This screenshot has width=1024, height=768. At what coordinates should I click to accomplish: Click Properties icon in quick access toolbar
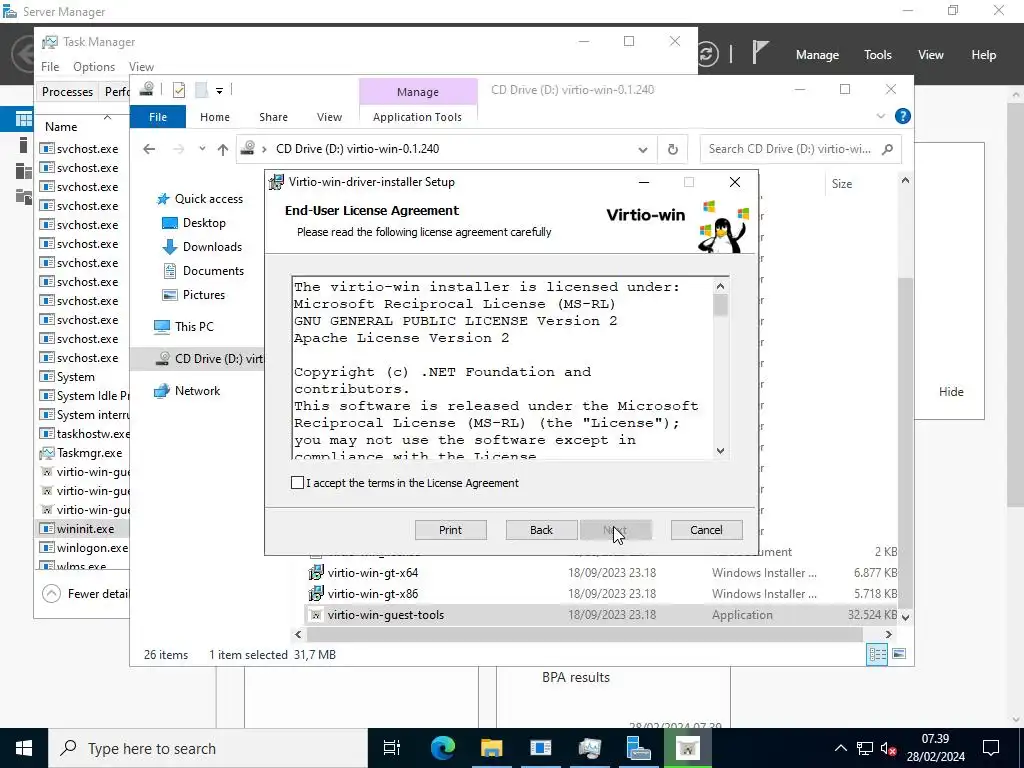179,90
